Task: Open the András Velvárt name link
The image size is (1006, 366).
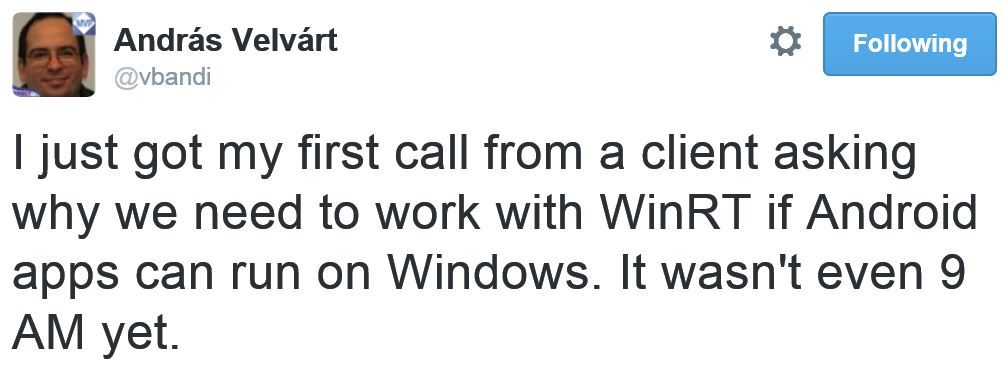Action: (x=225, y=41)
